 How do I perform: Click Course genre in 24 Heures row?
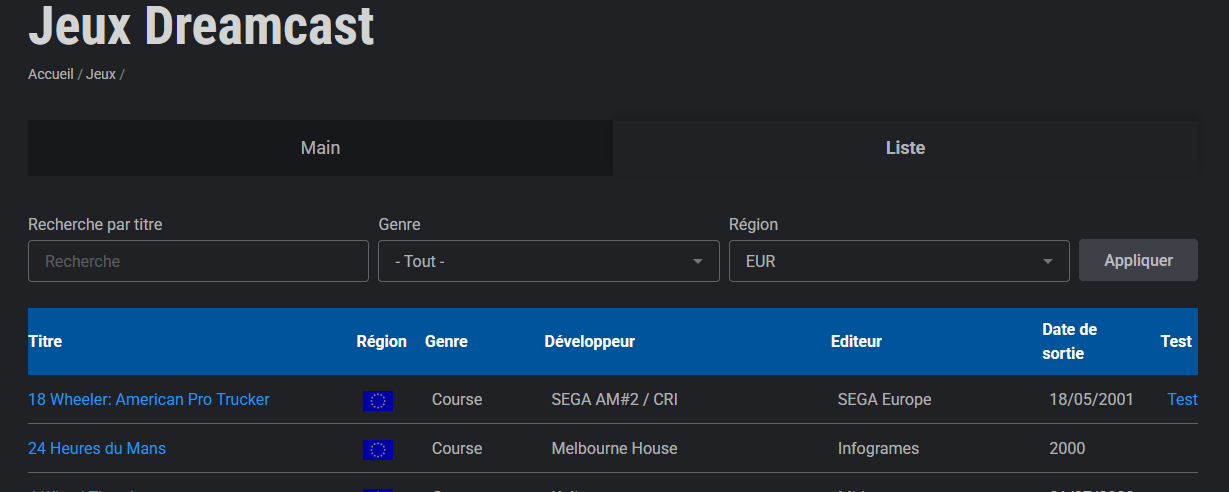457,448
